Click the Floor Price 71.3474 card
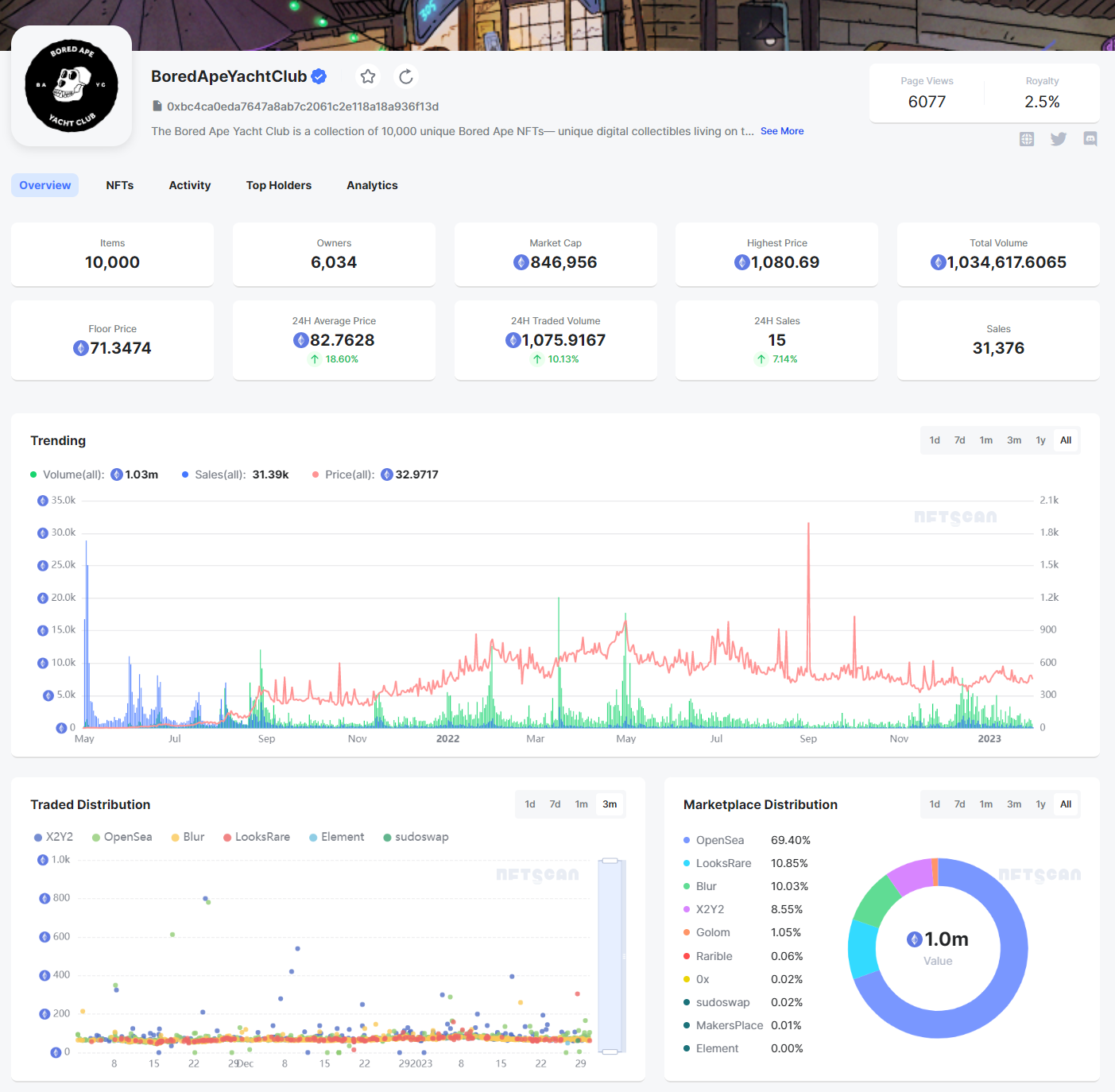The width and height of the screenshot is (1115, 1092). tap(112, 340)
